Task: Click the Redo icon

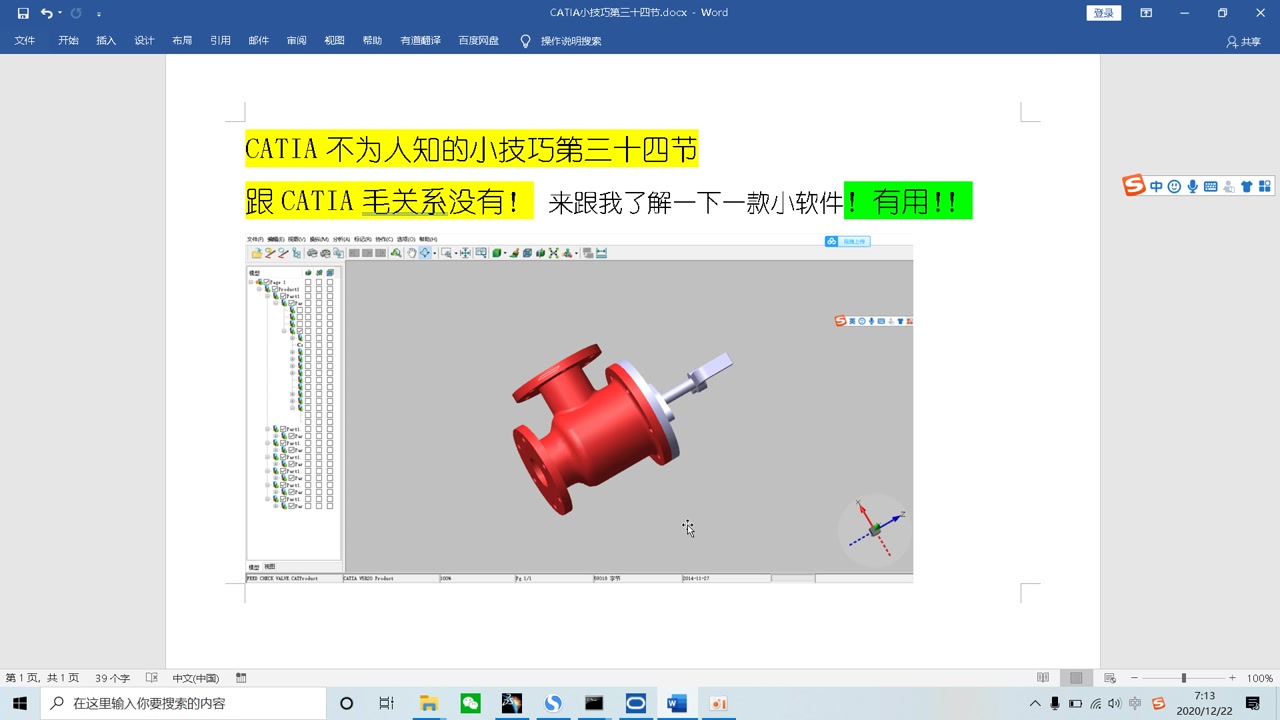Action: [x=76, y=13]
